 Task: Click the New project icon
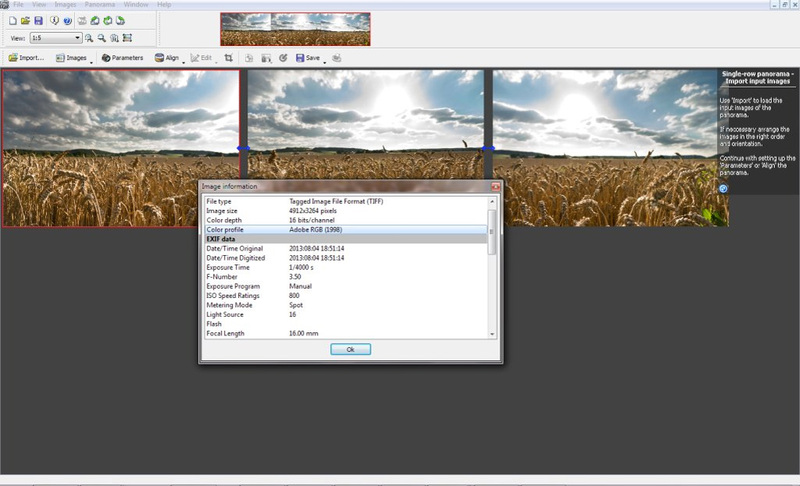point(13,20)
